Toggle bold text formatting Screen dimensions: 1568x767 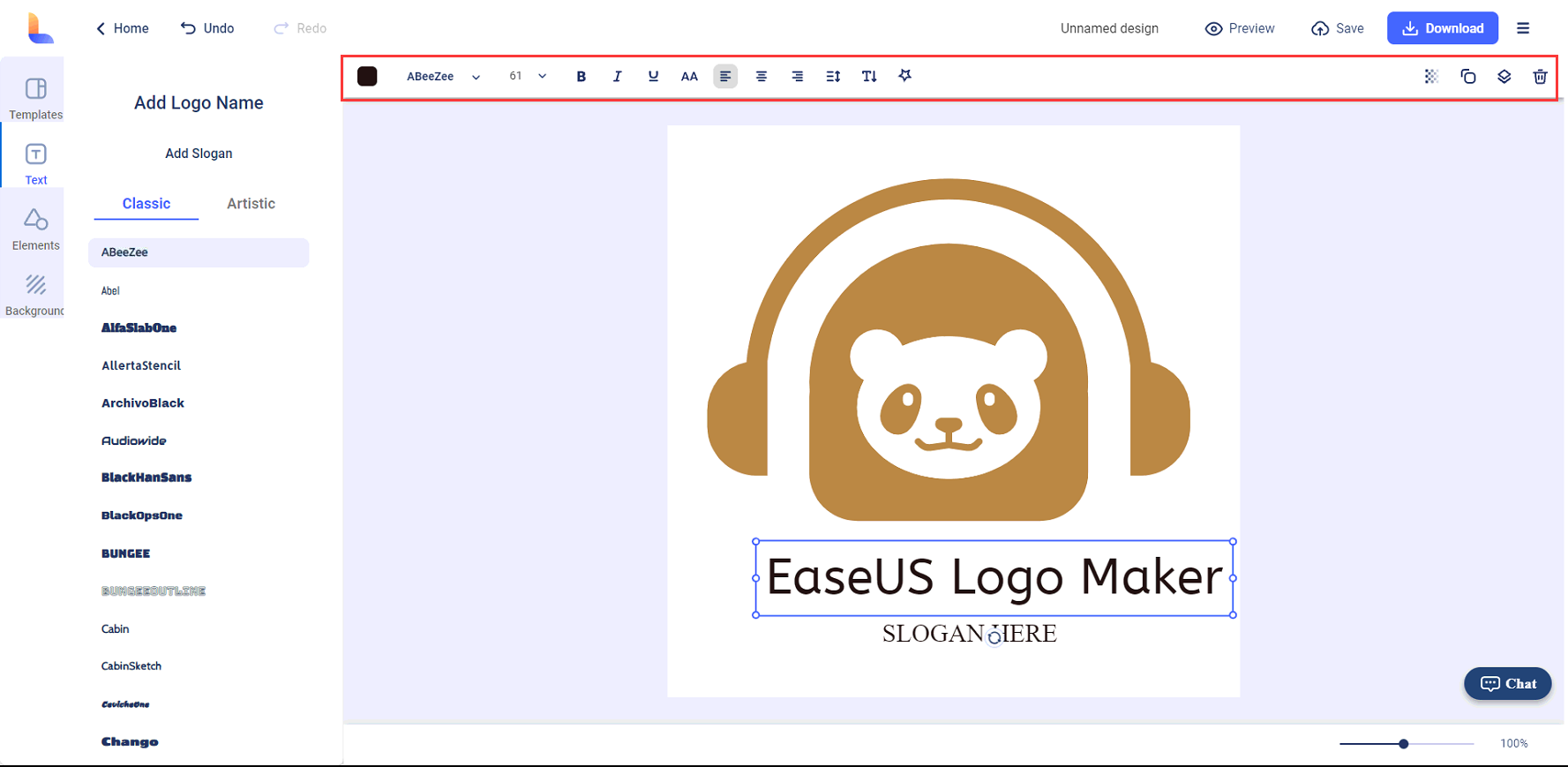(x=581, y=77)
